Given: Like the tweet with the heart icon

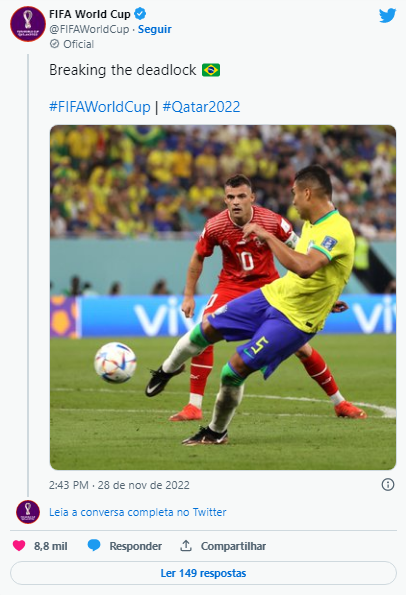Looking at the screenshot, I should [x=19, y=546].
